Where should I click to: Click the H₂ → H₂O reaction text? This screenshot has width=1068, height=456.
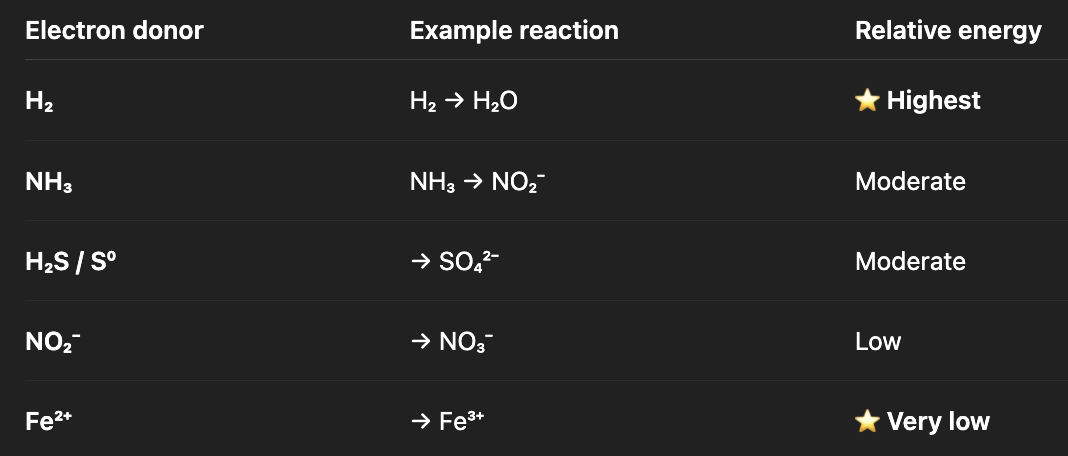464,101
